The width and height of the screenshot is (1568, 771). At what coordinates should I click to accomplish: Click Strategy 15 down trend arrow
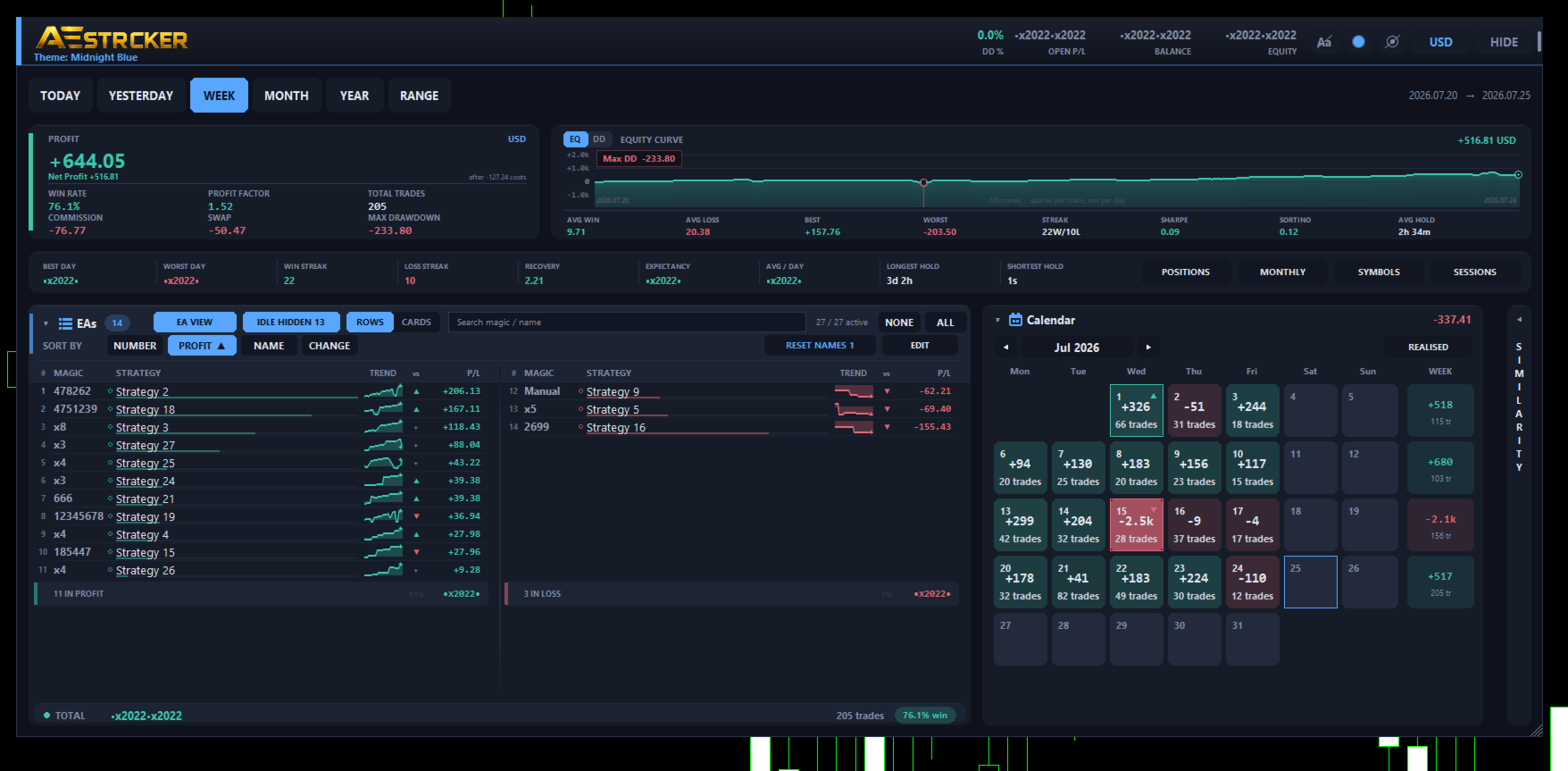pyautogui.click(x=416, y=552)
